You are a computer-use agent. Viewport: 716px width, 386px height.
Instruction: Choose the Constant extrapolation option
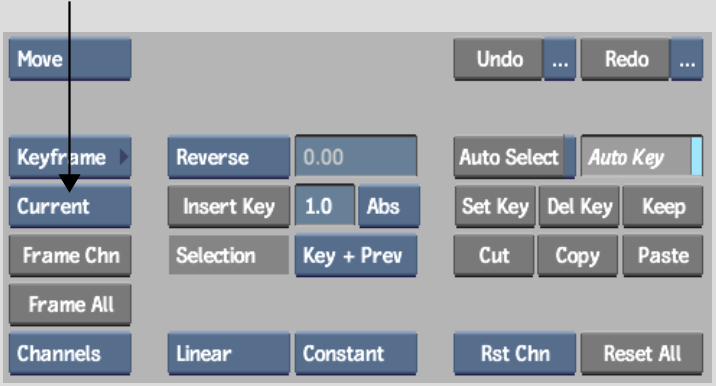pyautogui.click(x=356, y=354)
